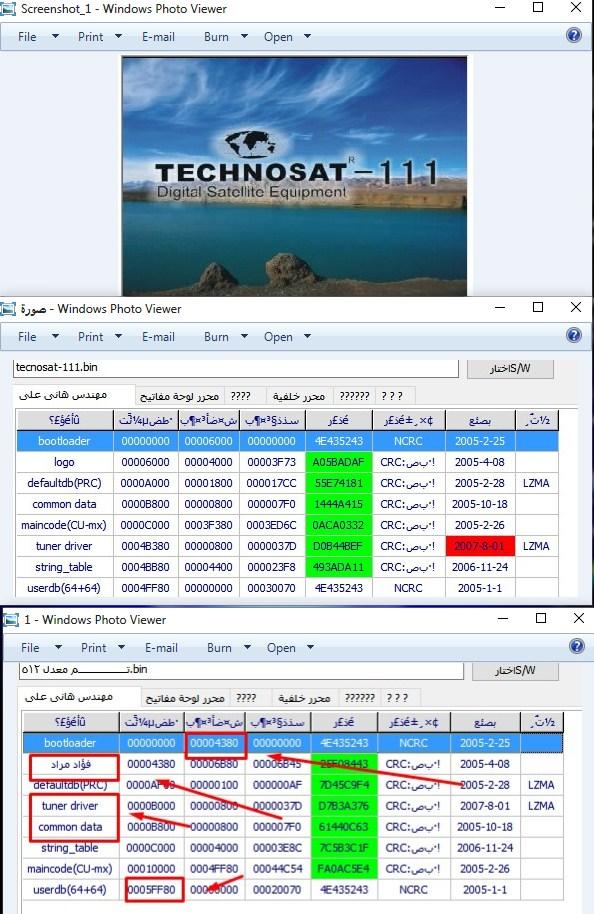Click the 00044C54 cell in maincode row

(x=277, y=869)
